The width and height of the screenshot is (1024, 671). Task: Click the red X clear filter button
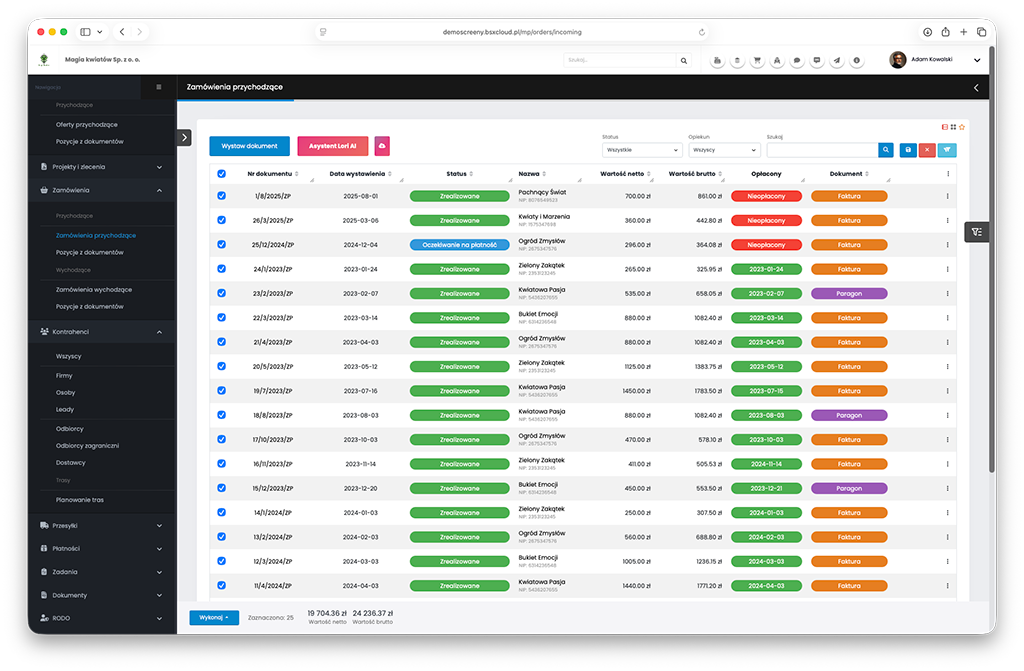tap(927, 150)
